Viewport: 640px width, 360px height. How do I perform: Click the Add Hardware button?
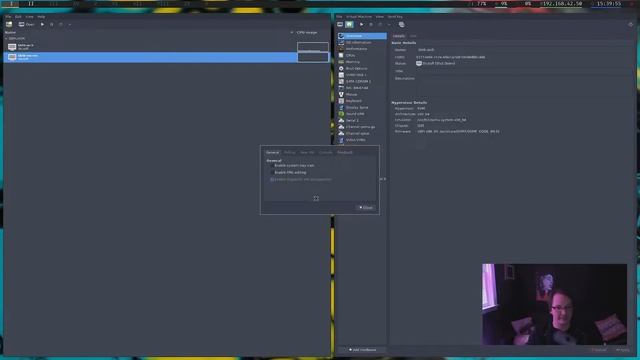click(362, 350)
